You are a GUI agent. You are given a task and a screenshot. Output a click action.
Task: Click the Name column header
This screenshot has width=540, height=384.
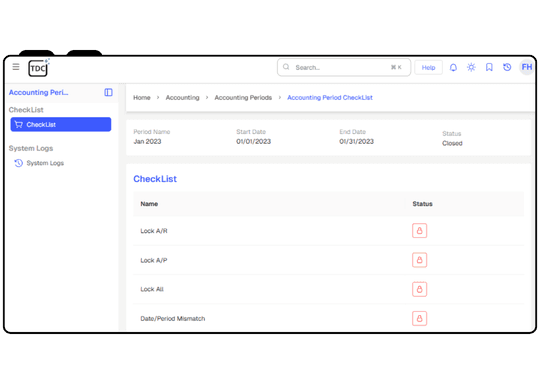pyautogui.click(x=149, y=204)
